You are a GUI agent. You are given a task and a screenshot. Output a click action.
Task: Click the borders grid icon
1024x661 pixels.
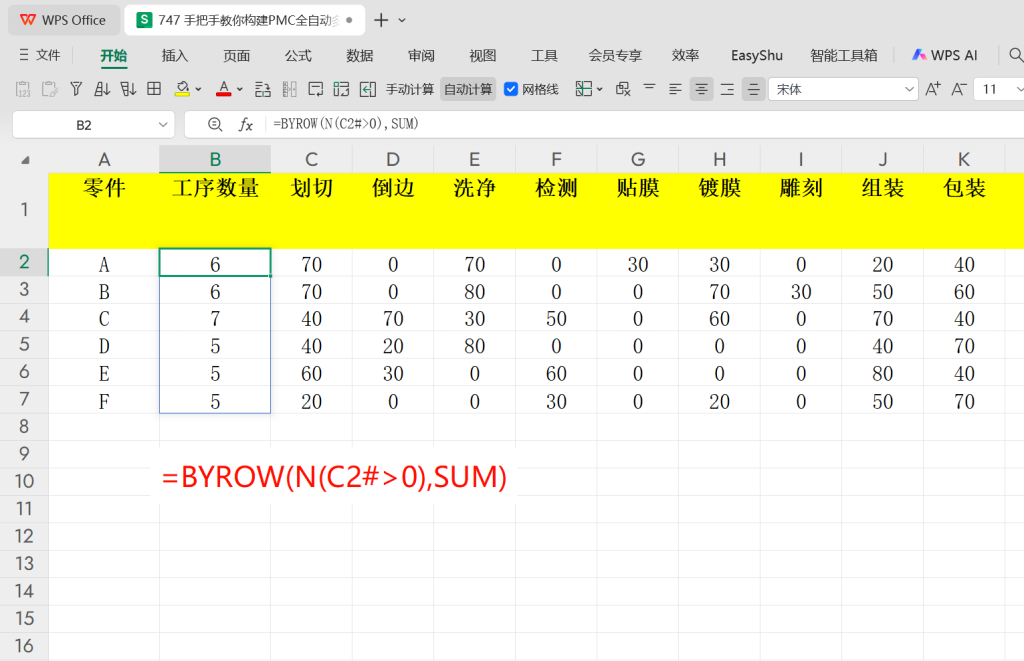point(154,89)
